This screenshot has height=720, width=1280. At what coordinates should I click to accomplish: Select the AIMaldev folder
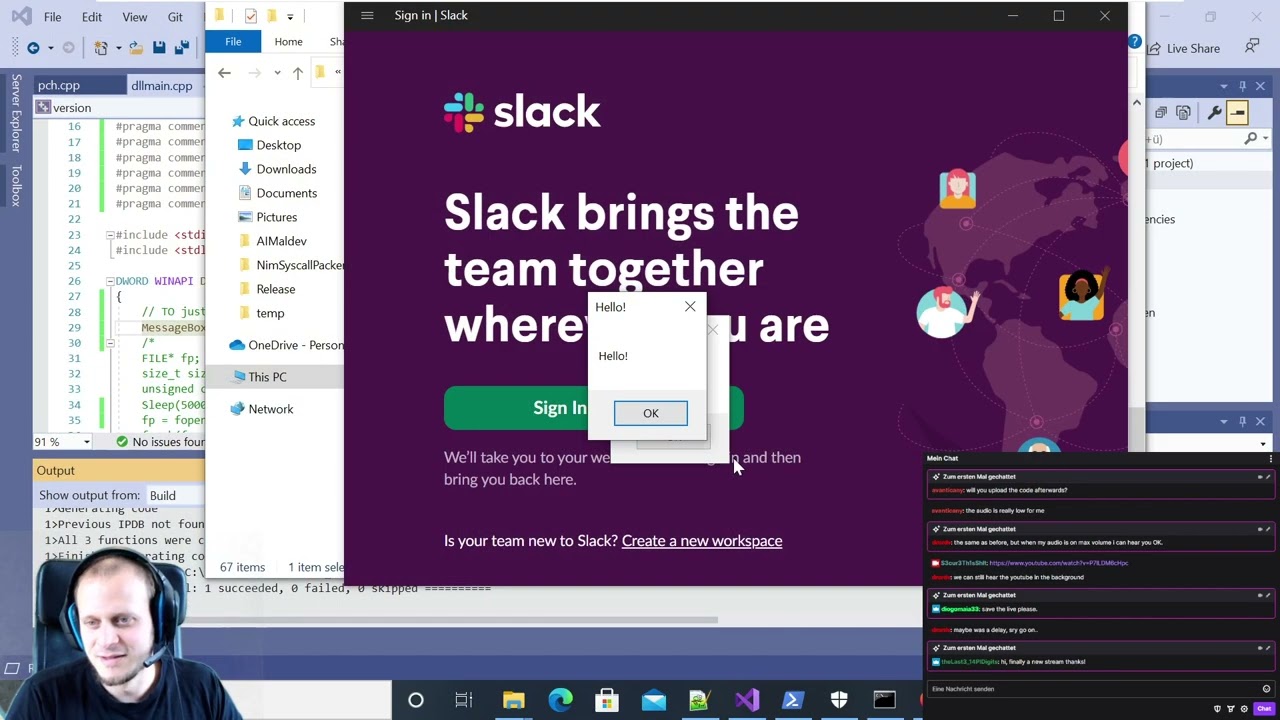point(272,241)
